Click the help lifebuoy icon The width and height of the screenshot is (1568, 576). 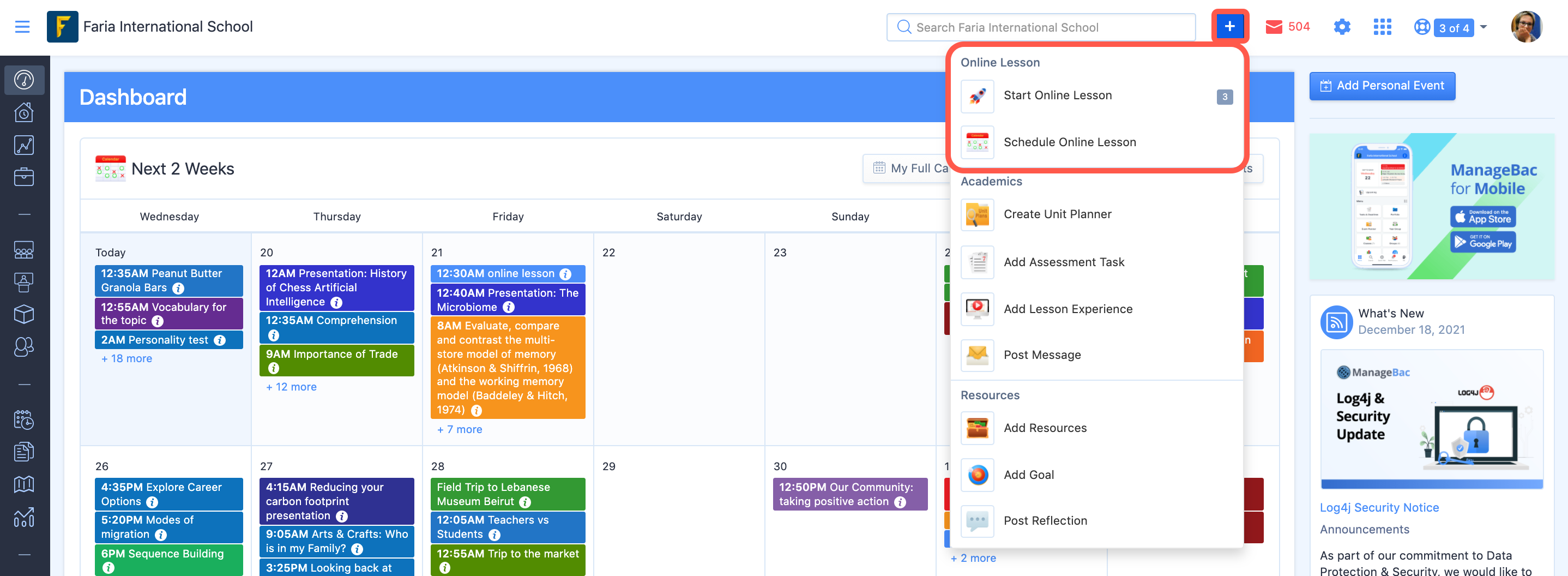pos(1422,27)
